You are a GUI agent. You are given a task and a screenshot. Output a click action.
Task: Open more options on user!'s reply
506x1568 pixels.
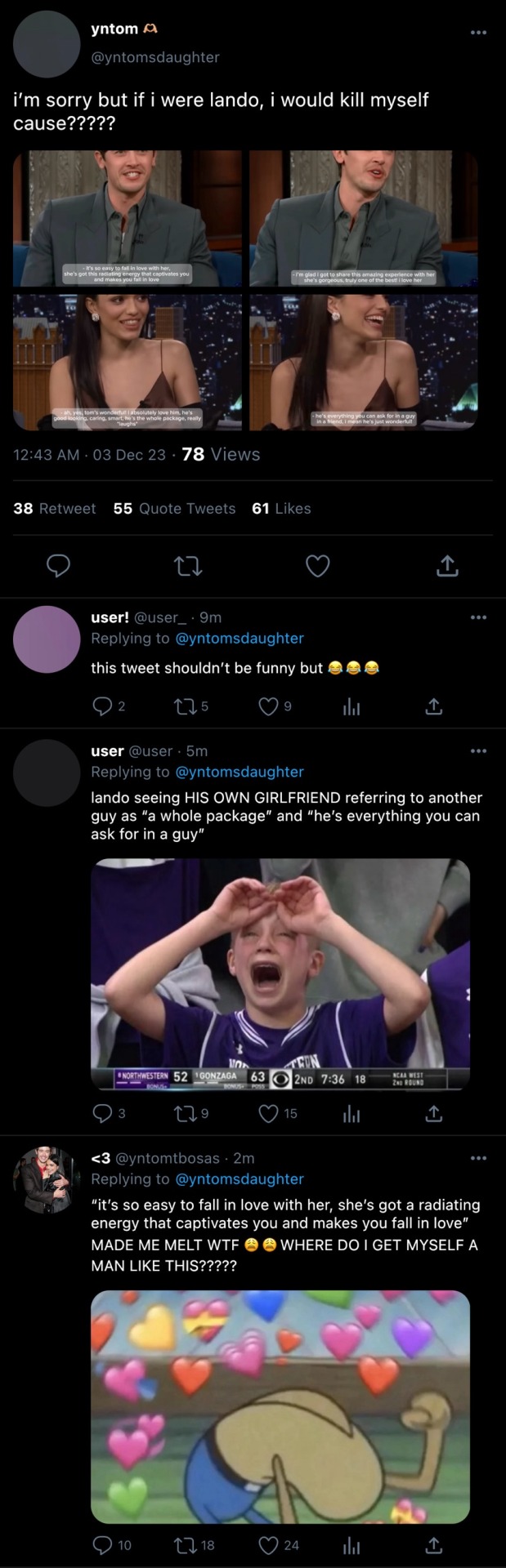[478, 617]
